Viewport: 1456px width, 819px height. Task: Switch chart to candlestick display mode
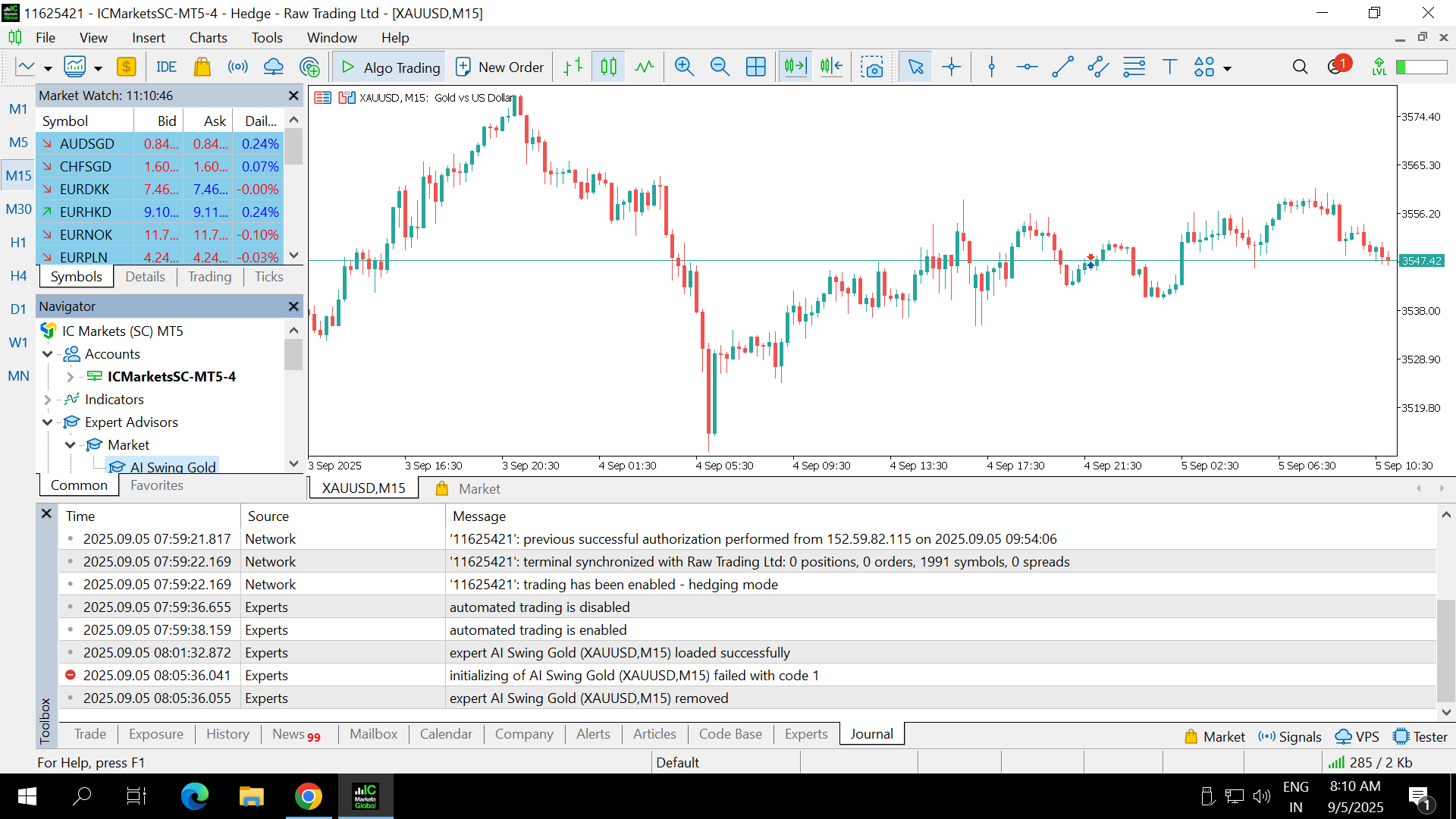point(608,67)
